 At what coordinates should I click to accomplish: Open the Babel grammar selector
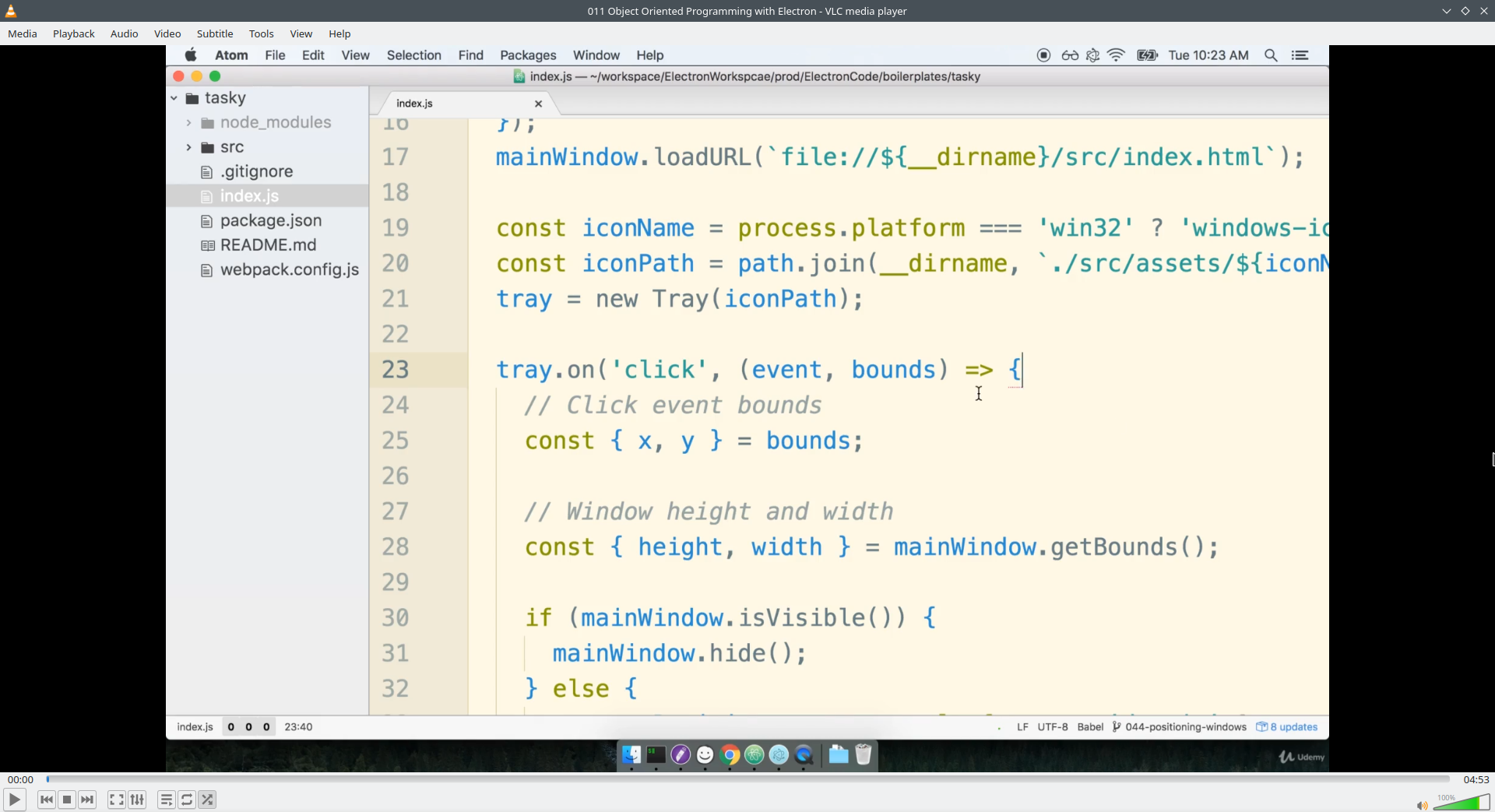1090,727
